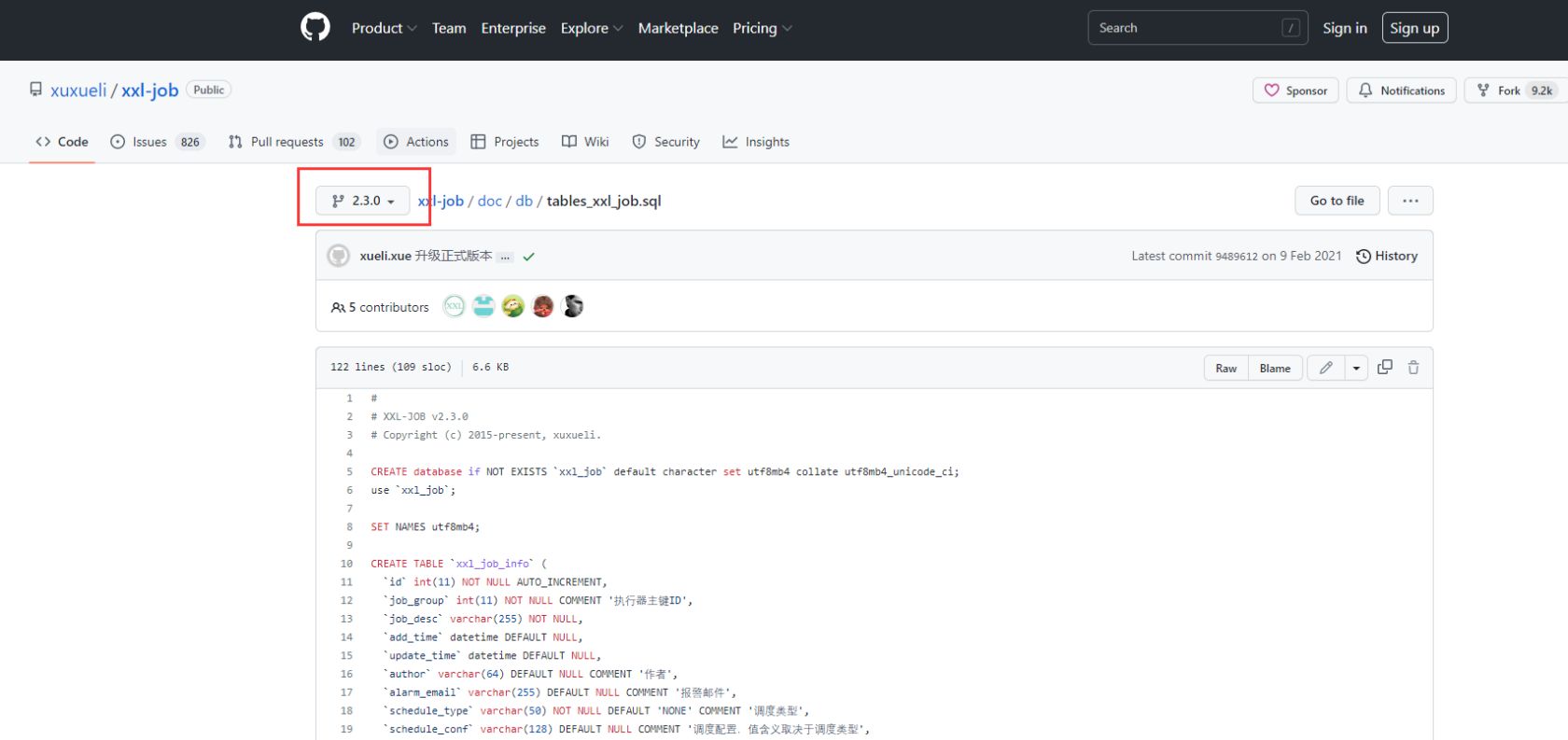Open third contributor avatar
The image size is (1568, 740).
(x=513, y=306)
